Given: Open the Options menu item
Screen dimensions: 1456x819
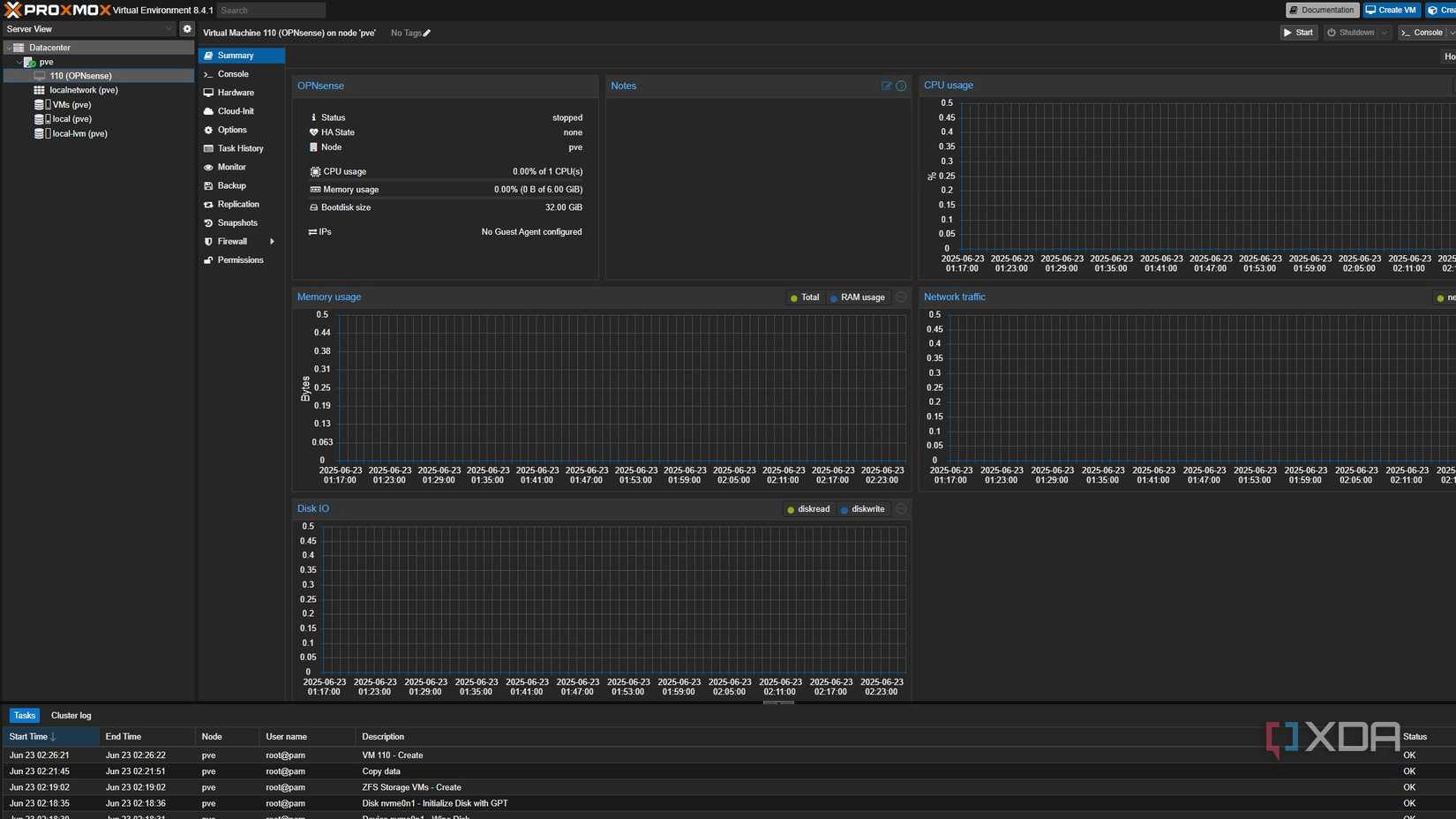Looking at the screenshot, I should (x=241, y=130).
